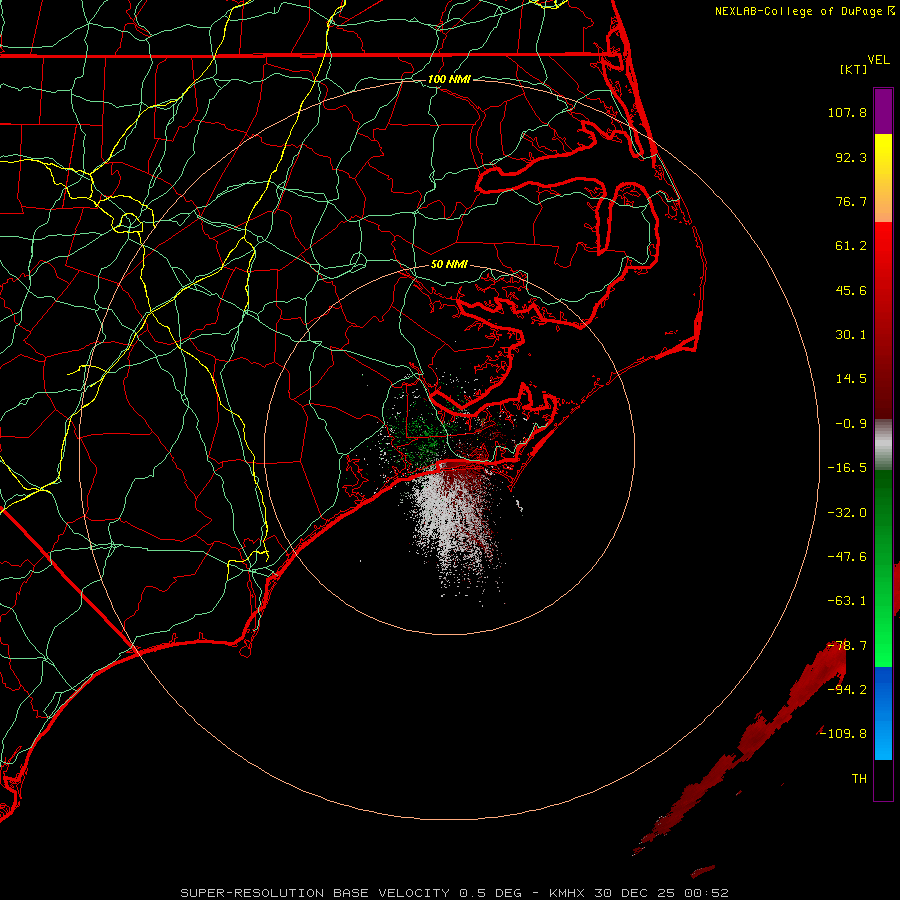
Task: Click the -16.5 velocity scale value
Action: click(x=847, y=468)
